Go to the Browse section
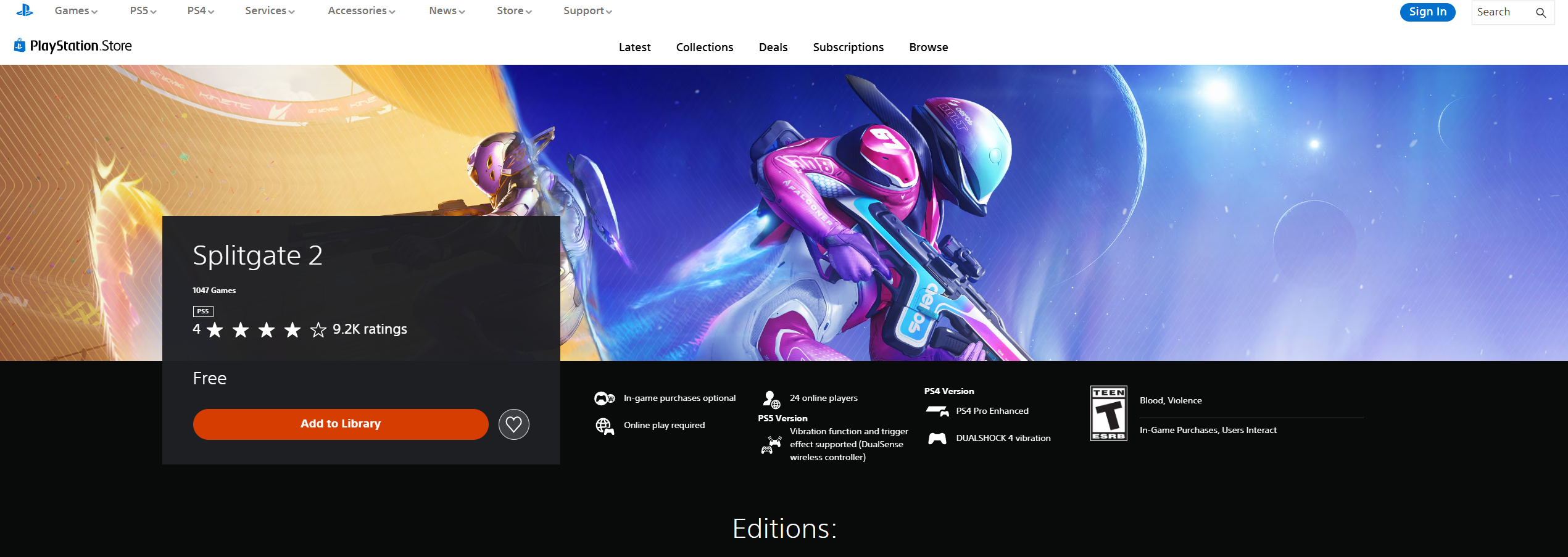Image resolution: width=1568 pixels, height=557 pixels. tap(928, 47)
